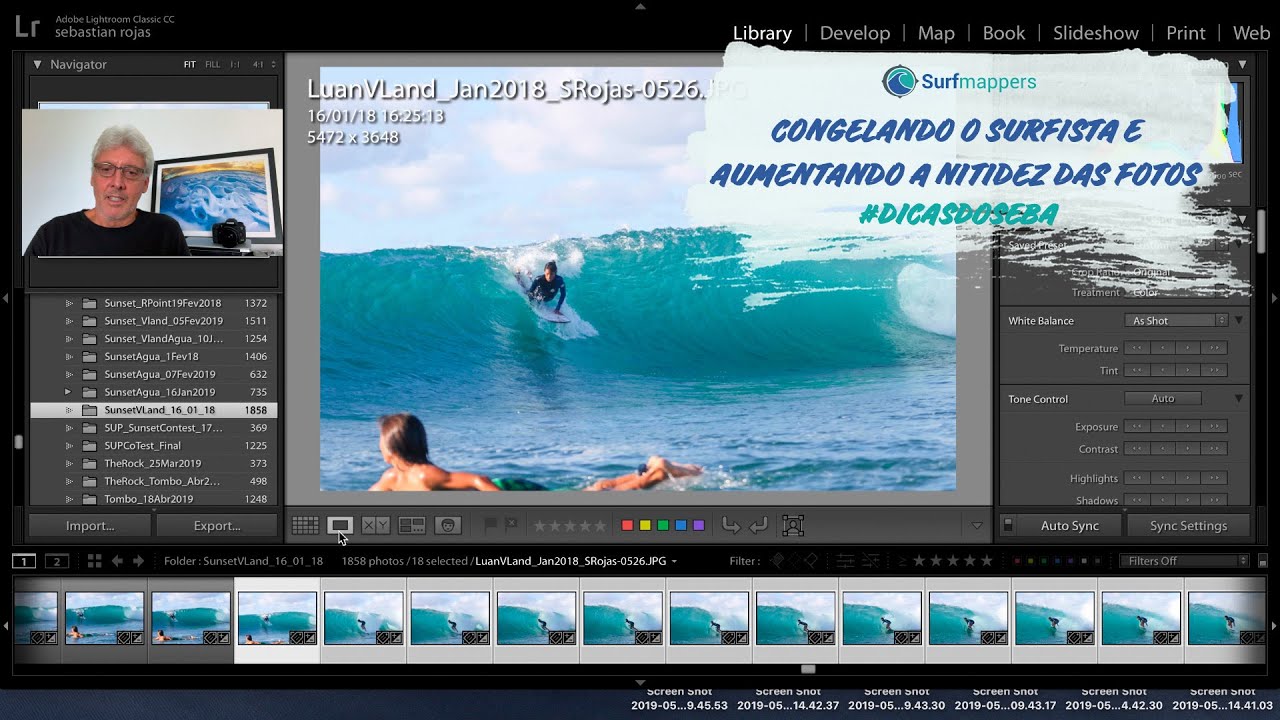Decrease Temperature with large step button
The height and width of the screenshot is (720, 1280).
(x=1137, y=348)
